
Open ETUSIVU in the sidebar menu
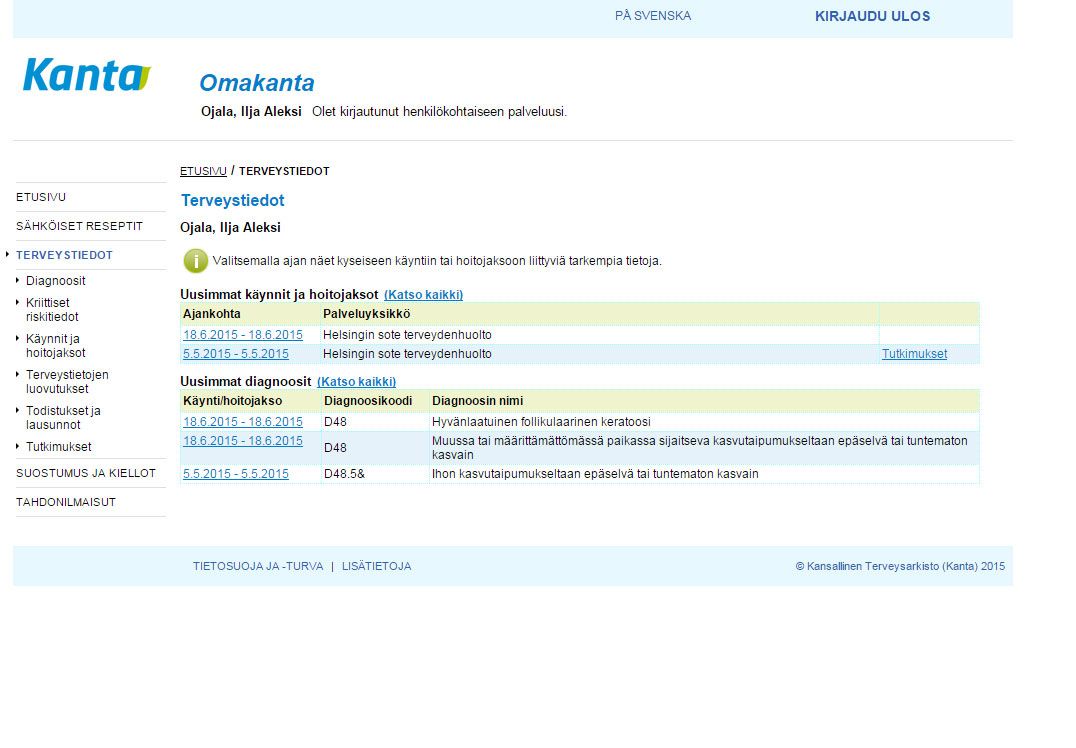click(41, 197)
